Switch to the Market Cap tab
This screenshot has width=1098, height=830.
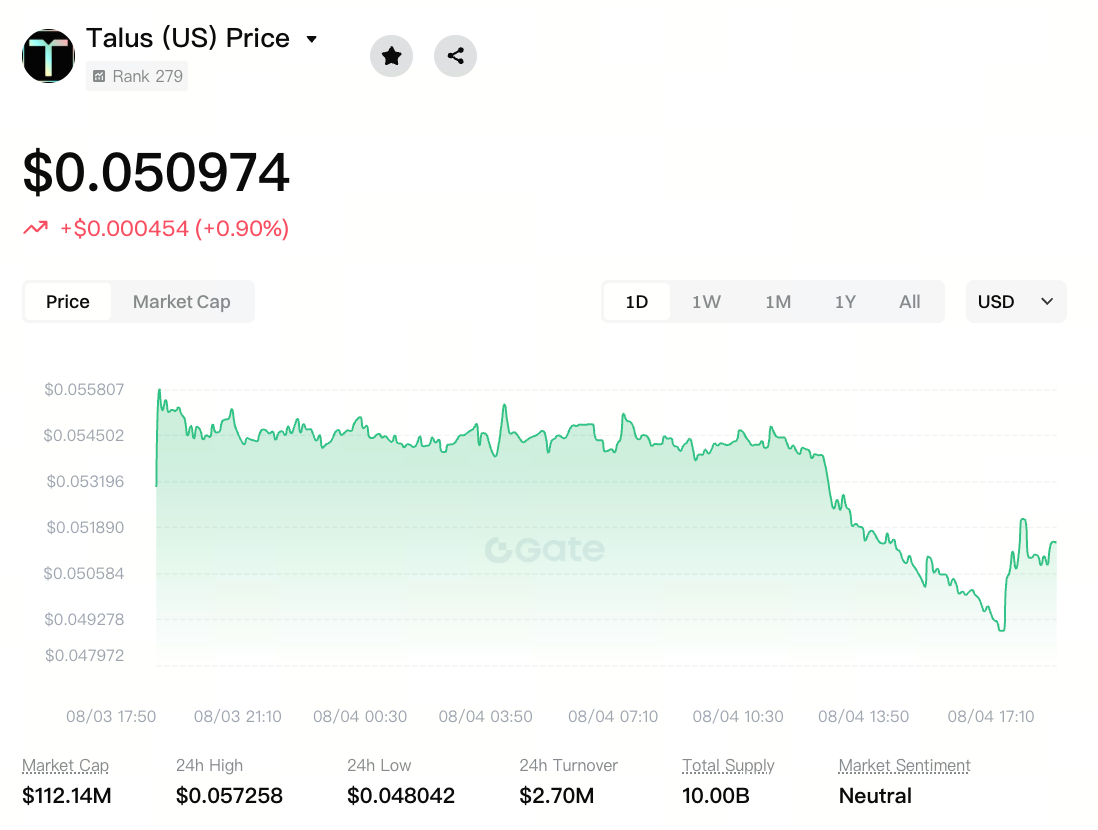[x=181, y=302]
